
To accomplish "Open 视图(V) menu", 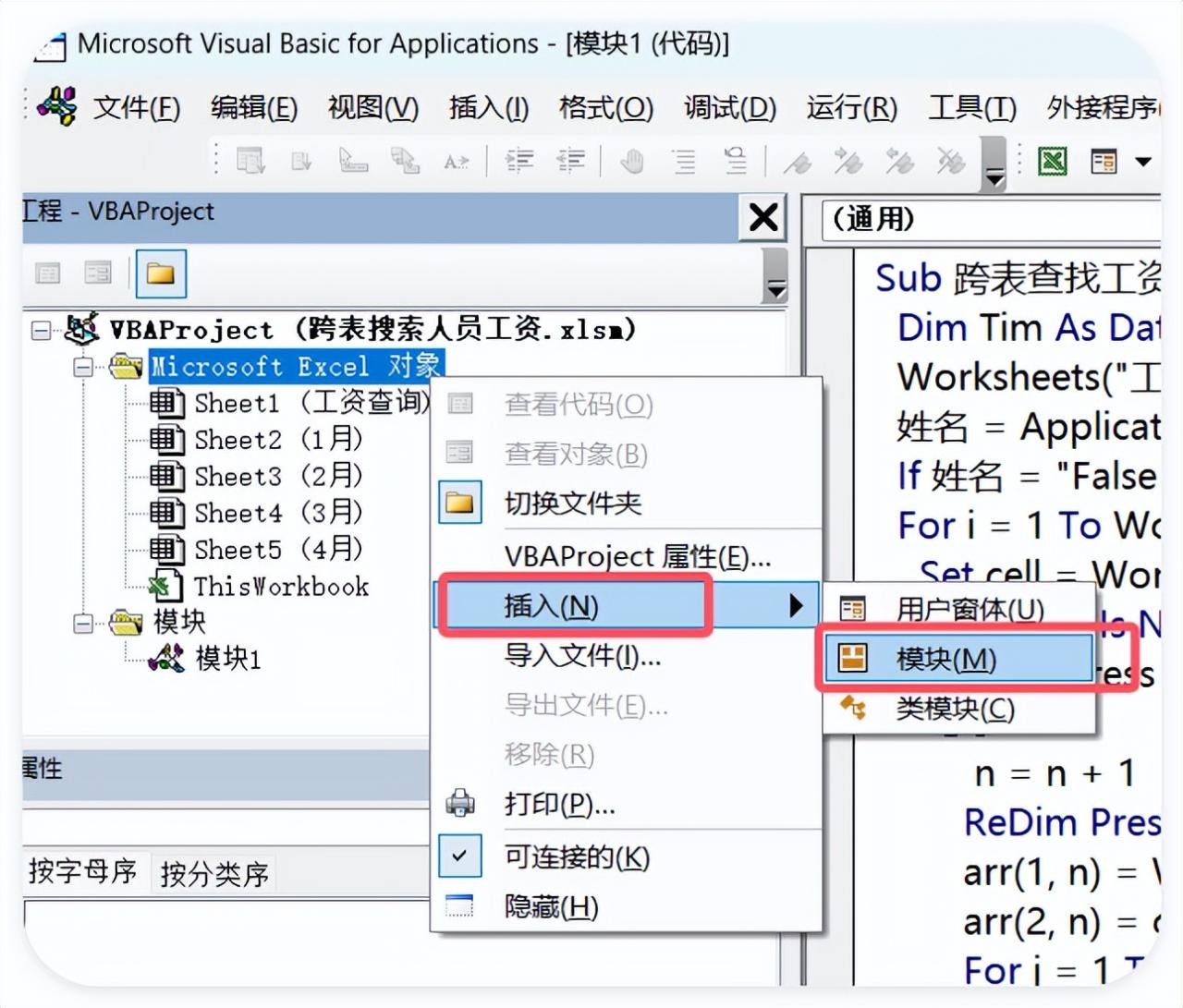I will coord(373,108).
